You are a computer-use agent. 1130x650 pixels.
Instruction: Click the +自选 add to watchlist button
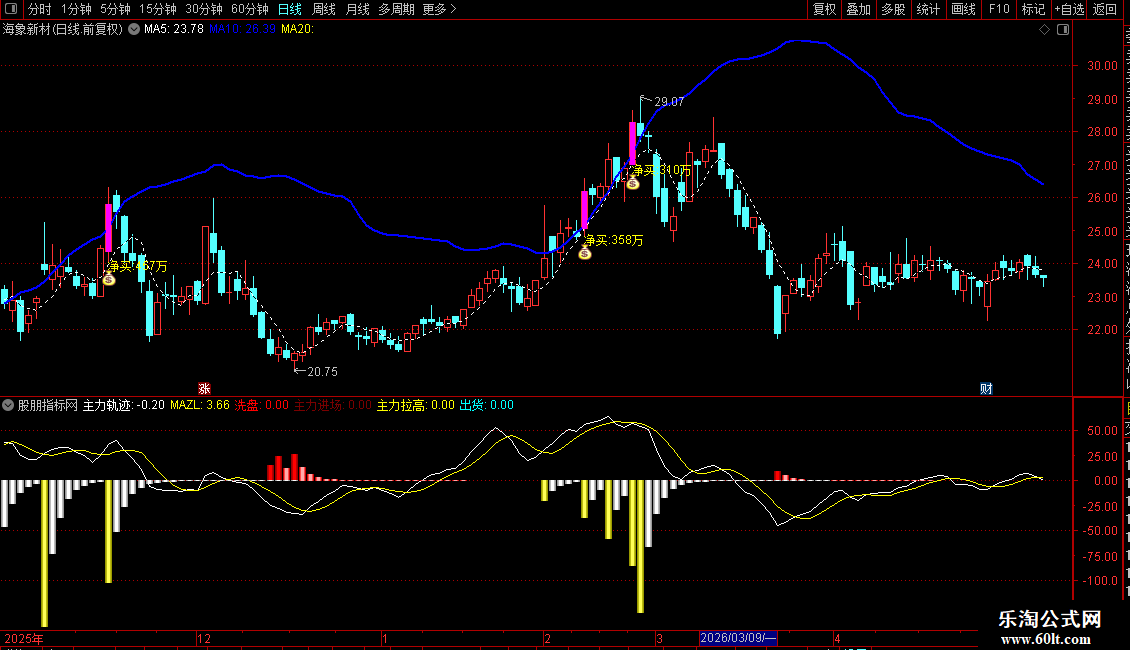(1069, 9)
